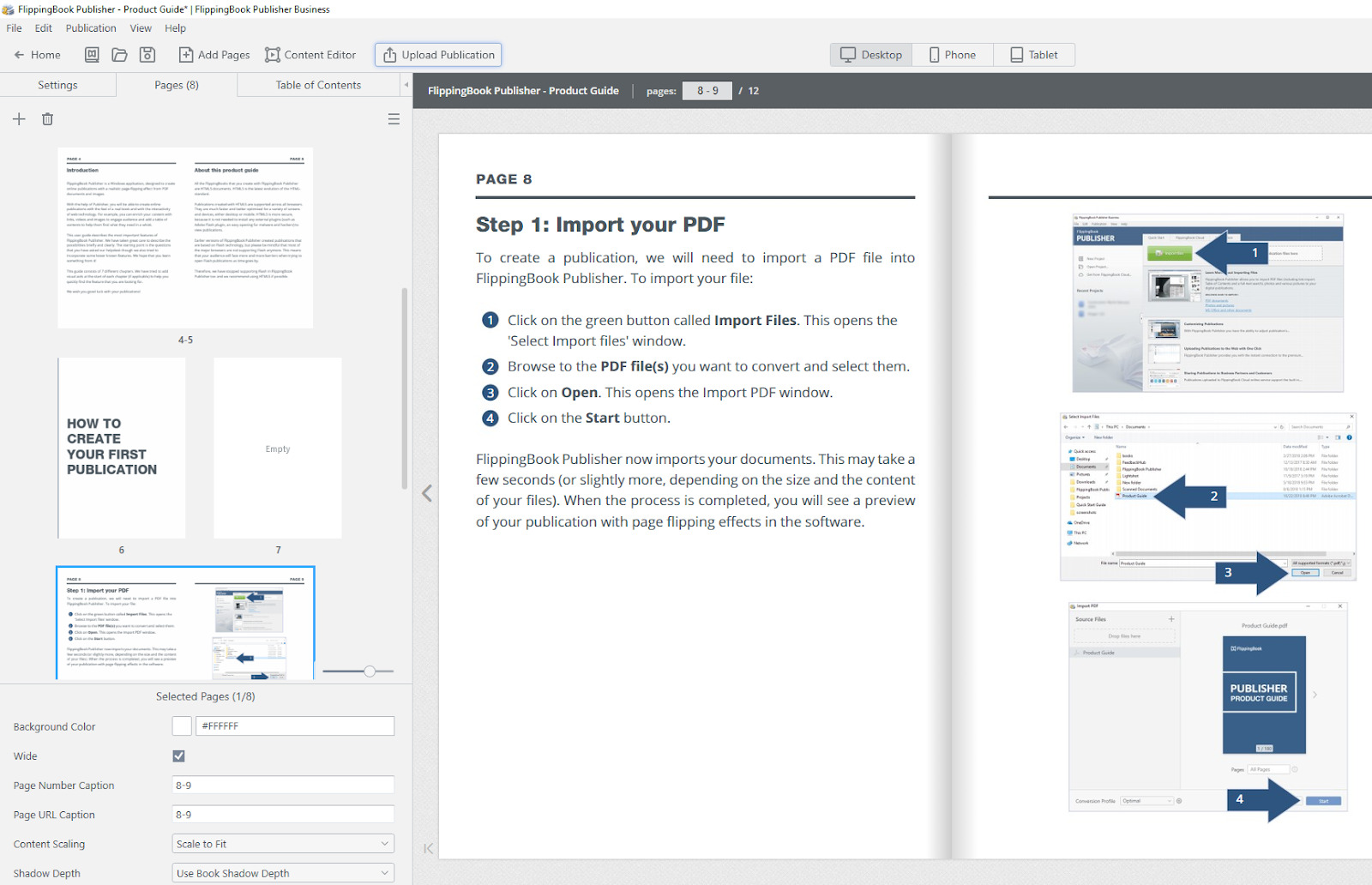Viewport: 1372px width, 885px height.
Task: Click the Background Color label
Action: pos(54,726)
